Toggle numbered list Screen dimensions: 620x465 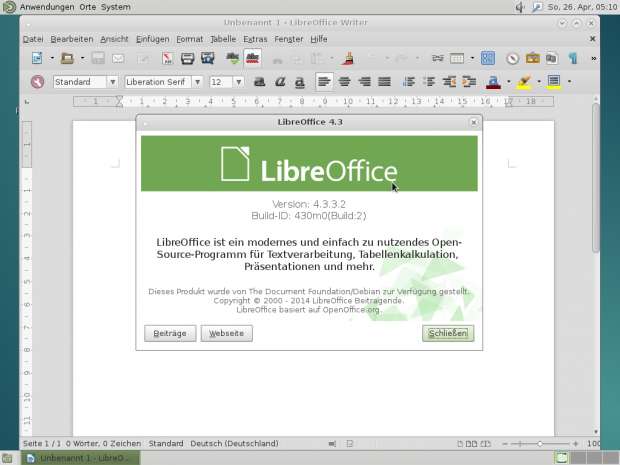pyautogui.click(x=408, y=82)
